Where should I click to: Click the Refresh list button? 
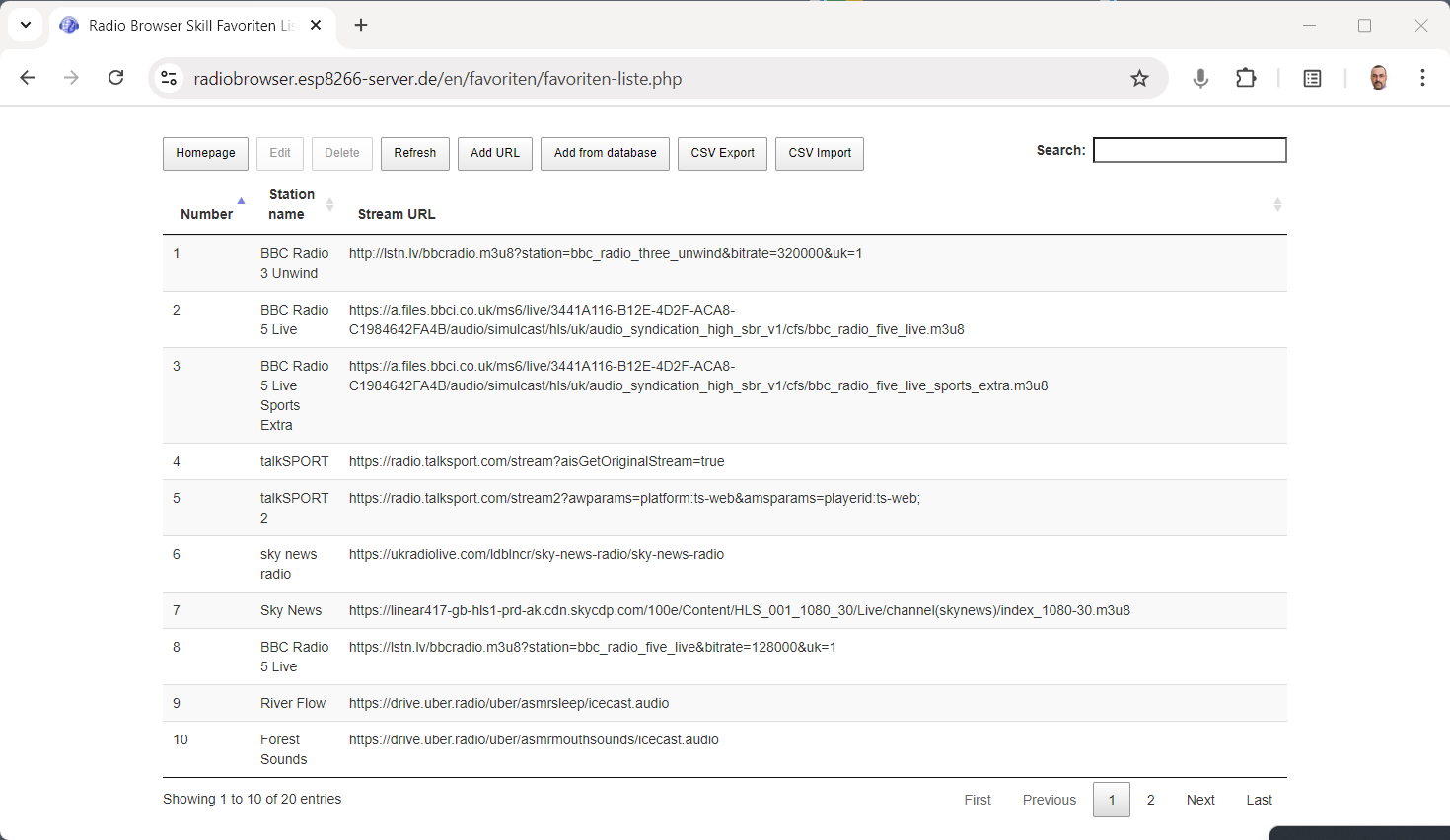click(x=415, y=153)
